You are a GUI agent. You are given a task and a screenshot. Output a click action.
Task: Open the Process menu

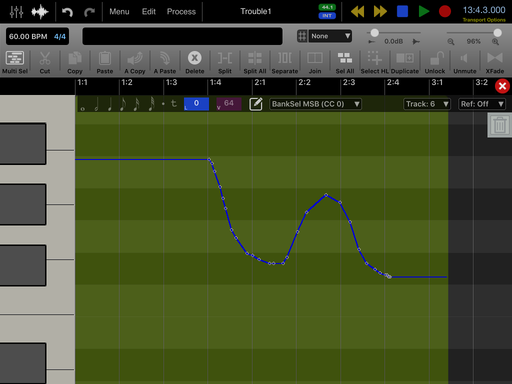click(181, 12)
